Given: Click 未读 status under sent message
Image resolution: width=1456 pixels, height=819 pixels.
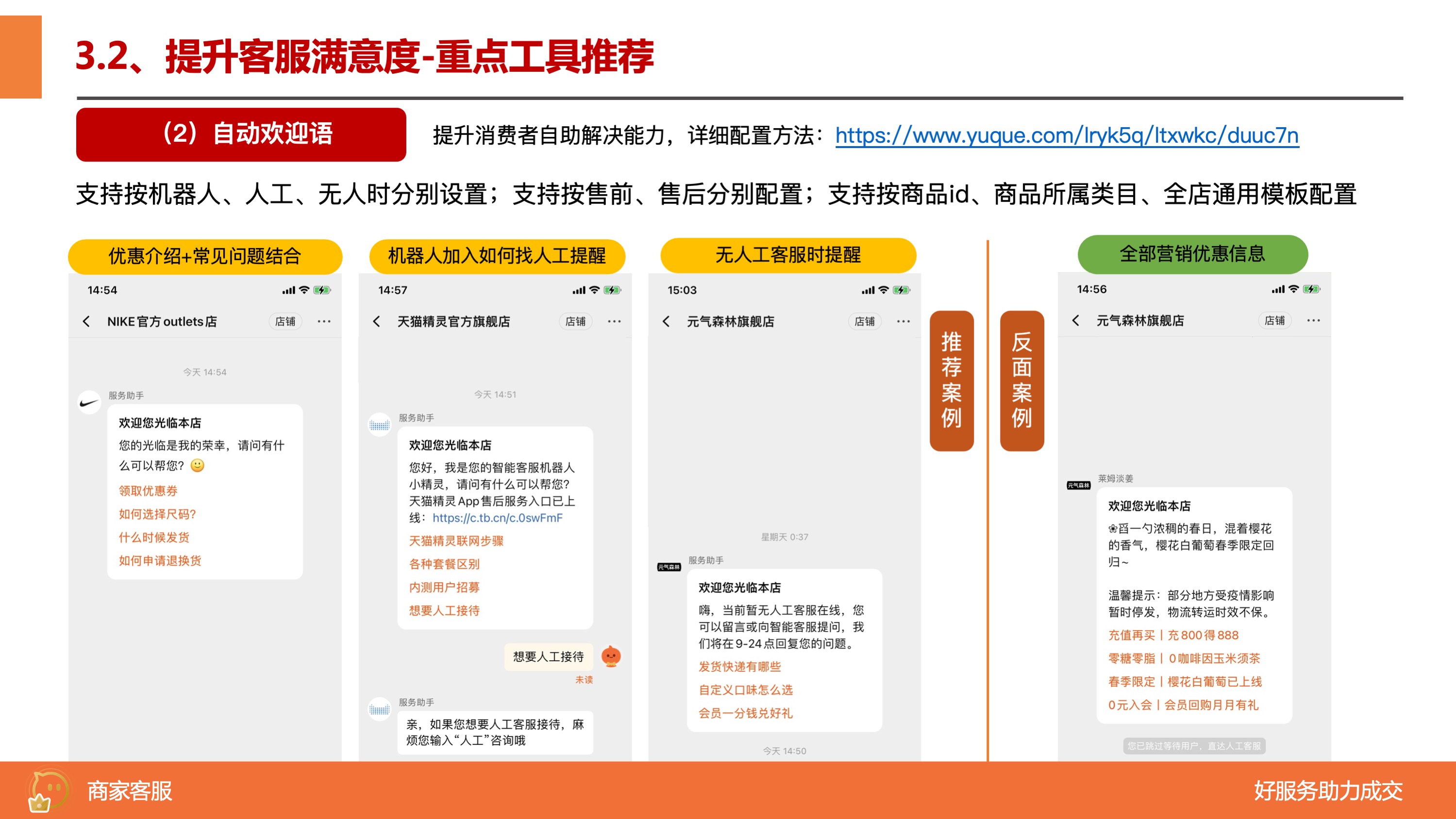Looking at the screenshot, I should click(584, 680).
